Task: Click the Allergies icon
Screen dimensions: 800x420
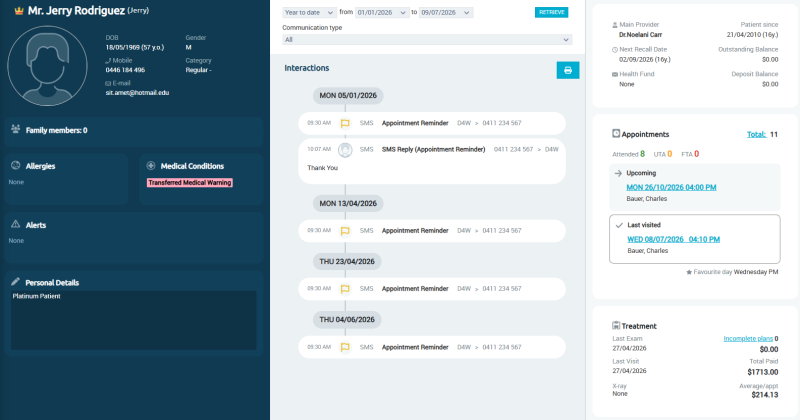Action: pyautogui.click(x=15, y=165)
